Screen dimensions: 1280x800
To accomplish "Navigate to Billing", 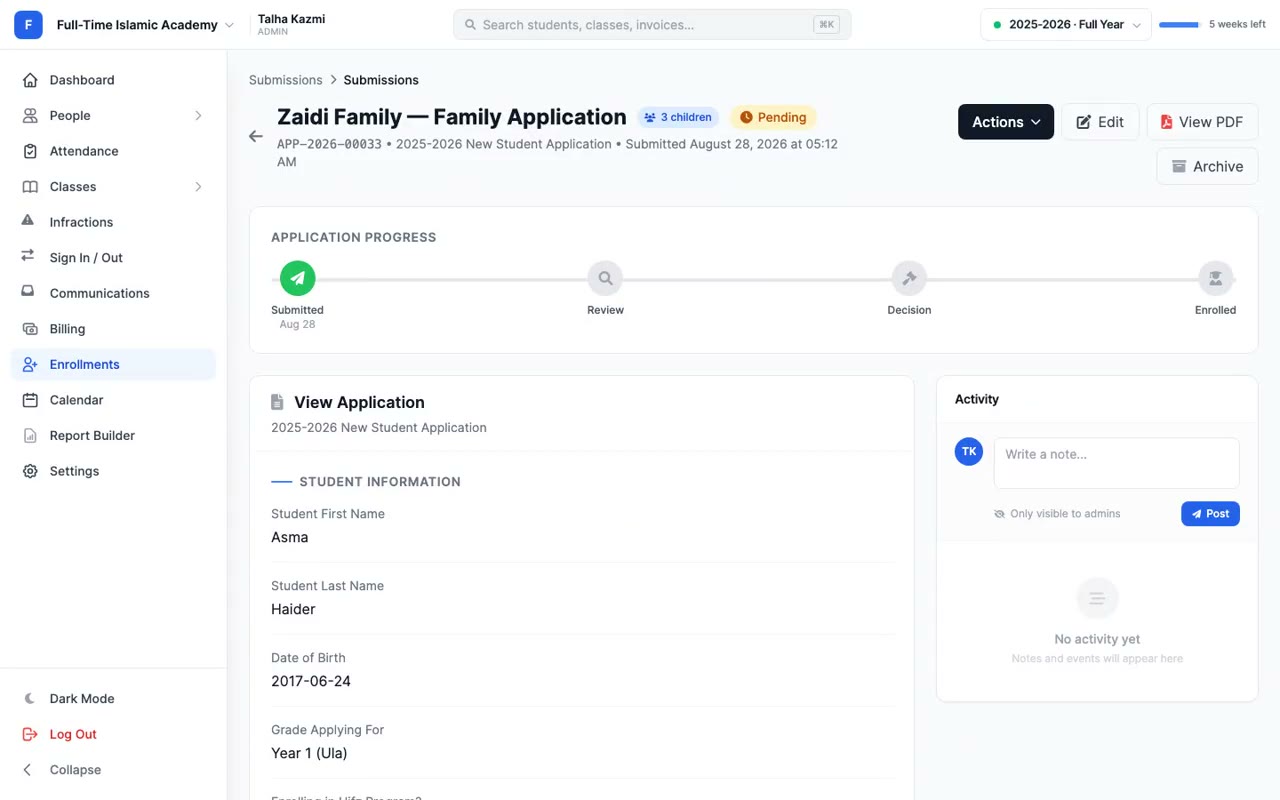I will tap(113, 329).
